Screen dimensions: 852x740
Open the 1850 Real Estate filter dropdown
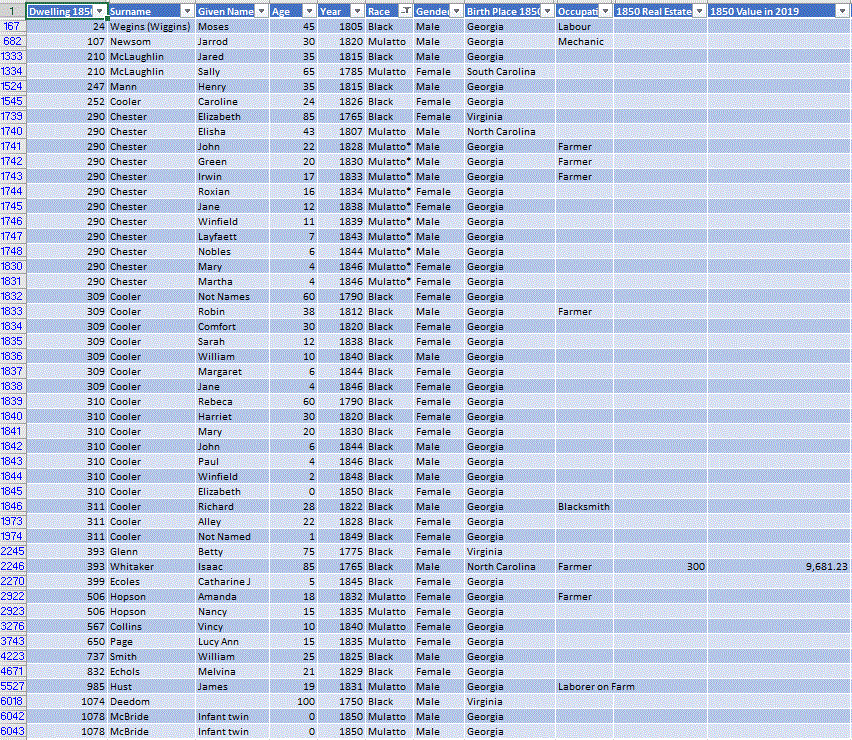coord(700,11)
